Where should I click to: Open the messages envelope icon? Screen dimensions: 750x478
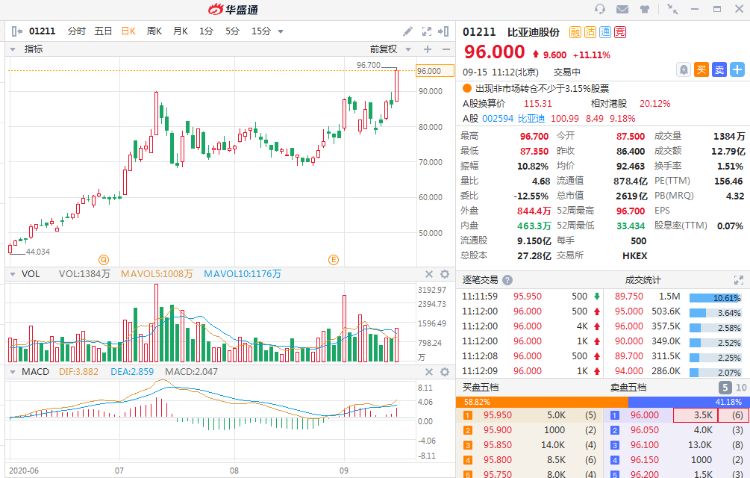tap(622, 9)
